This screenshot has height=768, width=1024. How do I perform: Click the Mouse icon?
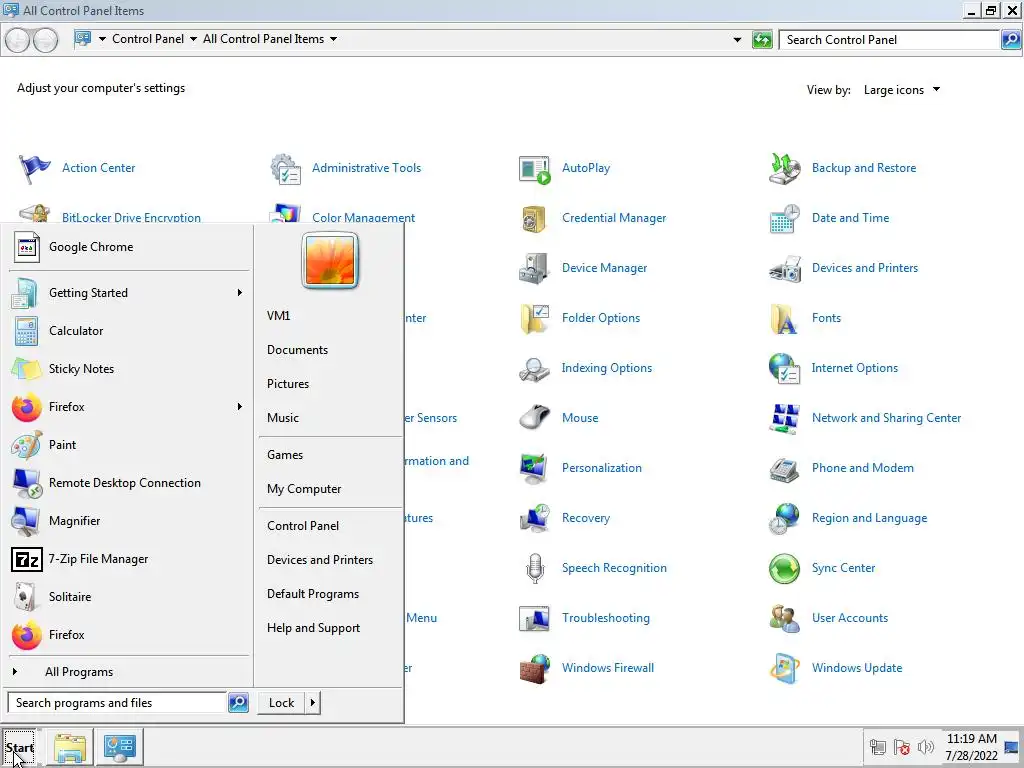coord(534,418)
